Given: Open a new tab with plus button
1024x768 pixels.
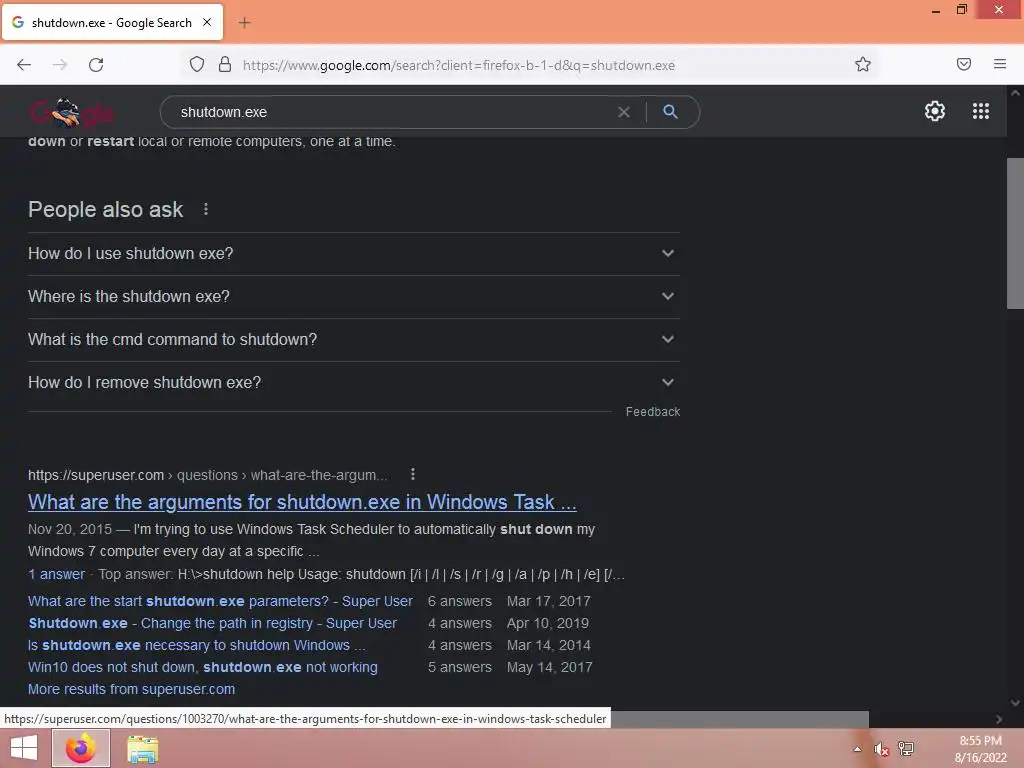Looking at the screenshot, I should point(244,23).
